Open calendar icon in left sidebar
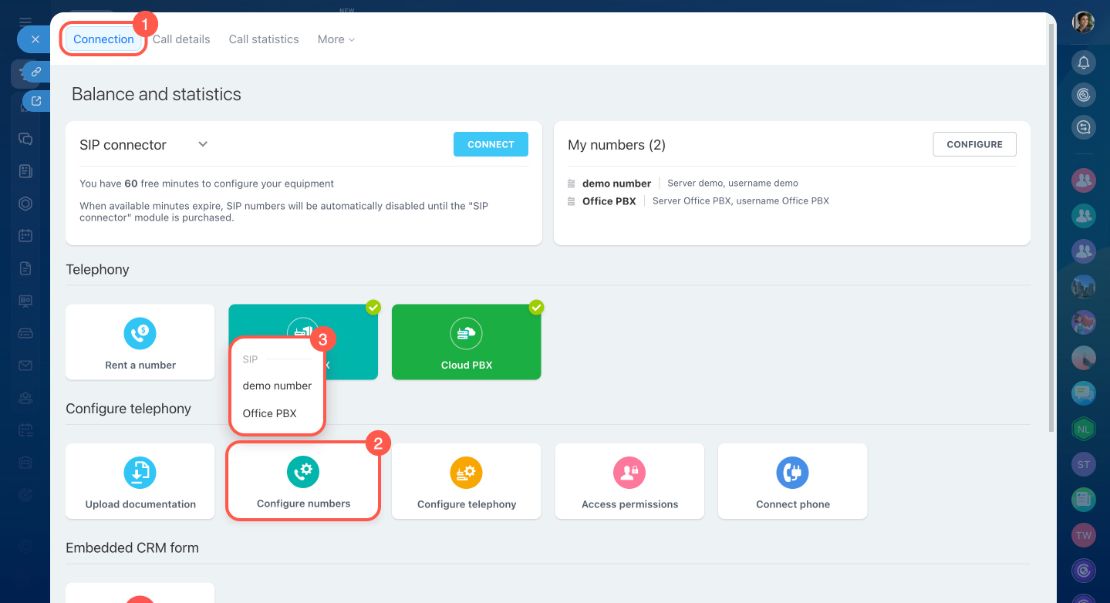Screen dimensions: 1110x603 25,236
